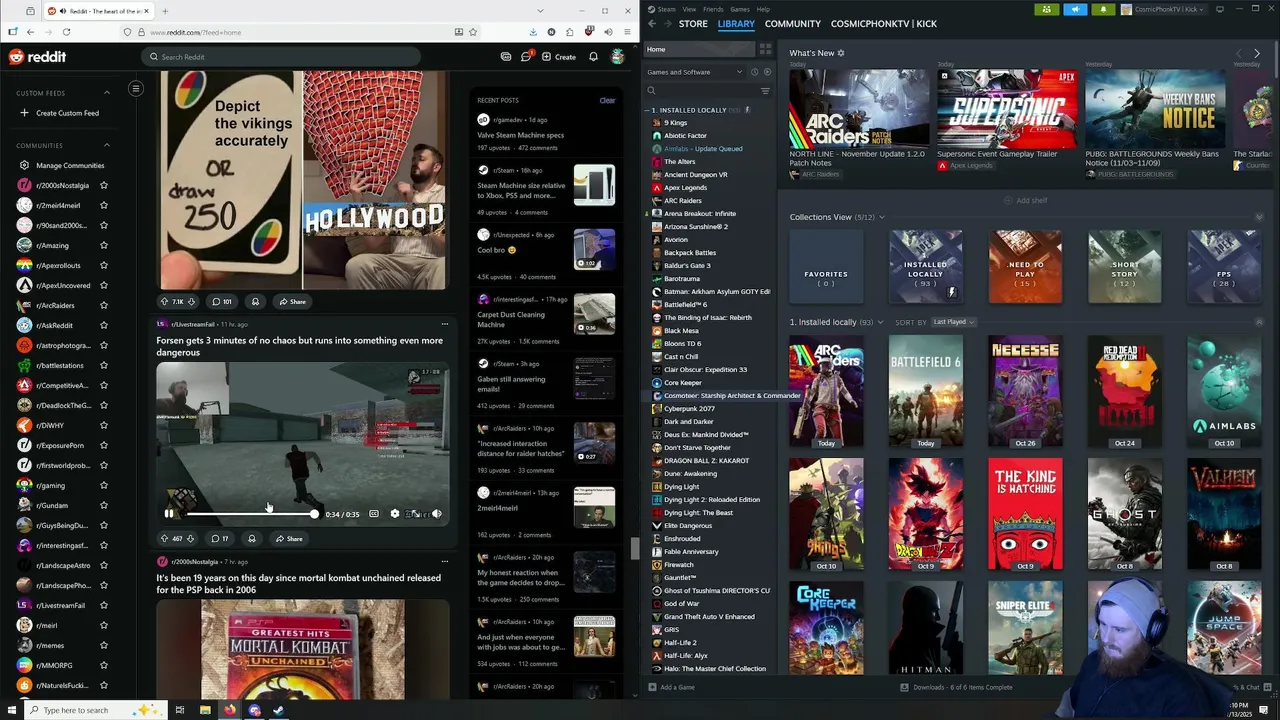Click the Steam green notifications bell
Viewport: 1280px width, 720px height.
pos(1103,9)
